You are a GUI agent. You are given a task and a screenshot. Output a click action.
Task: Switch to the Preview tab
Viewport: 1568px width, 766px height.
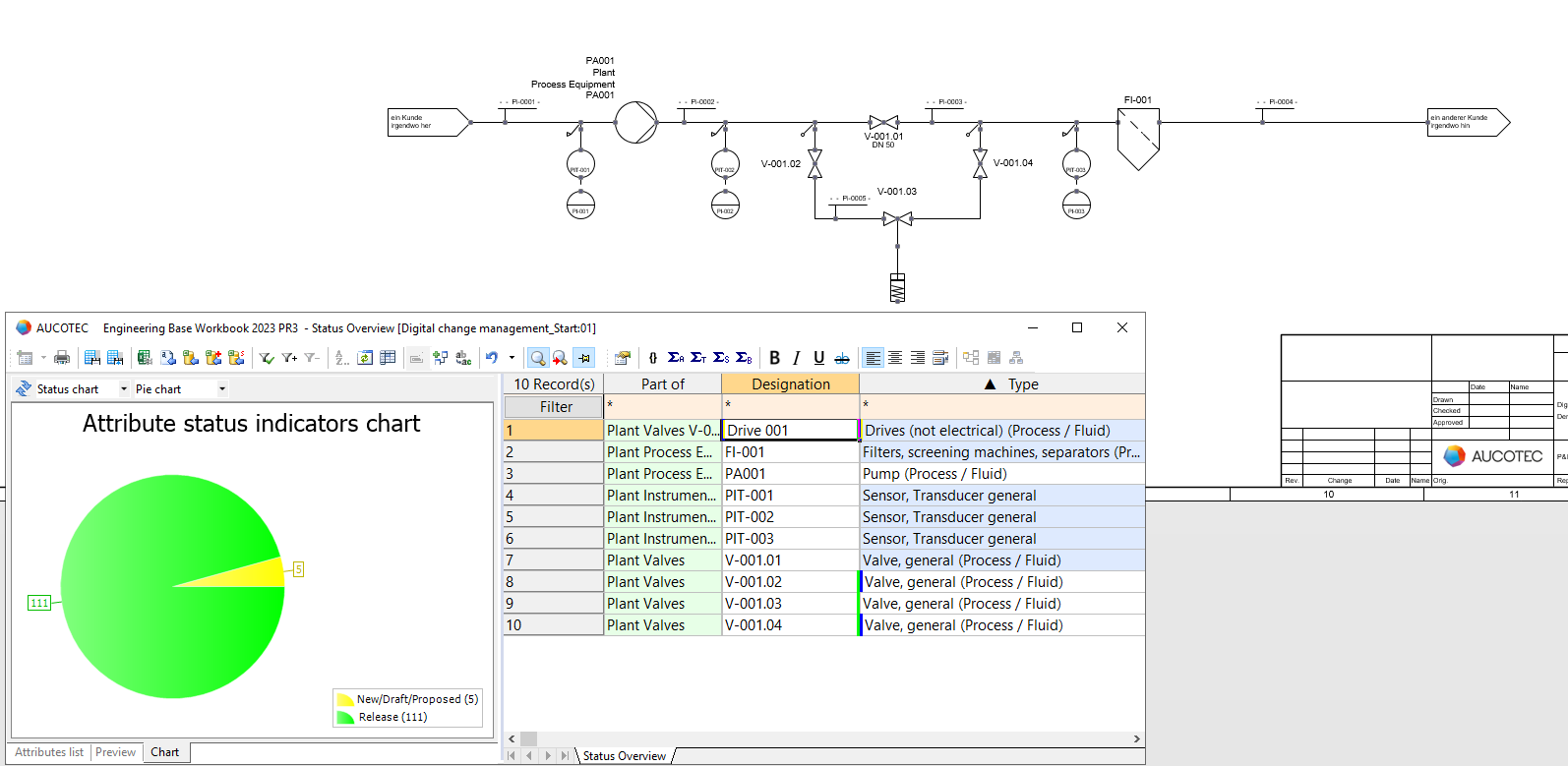(x=116, y=752)
